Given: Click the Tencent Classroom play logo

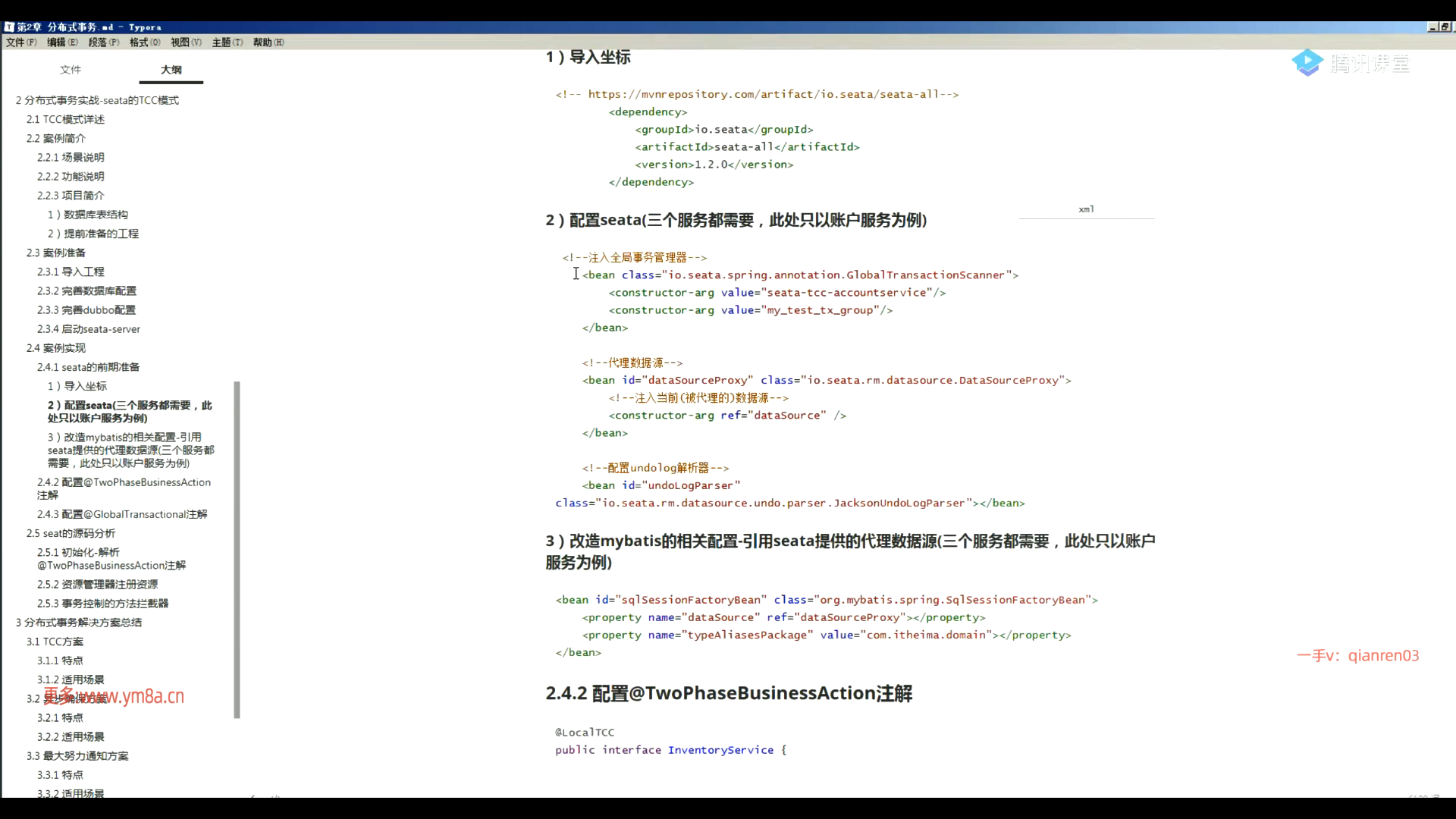Looking at the screenshot, I should (1307, 63).
